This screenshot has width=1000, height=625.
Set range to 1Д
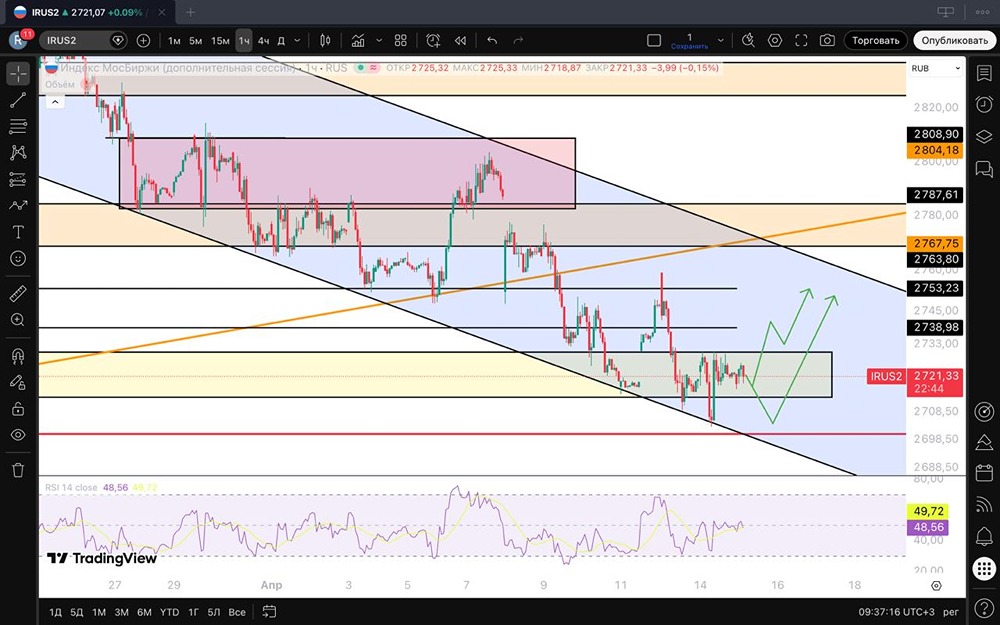tap(55, 612)
